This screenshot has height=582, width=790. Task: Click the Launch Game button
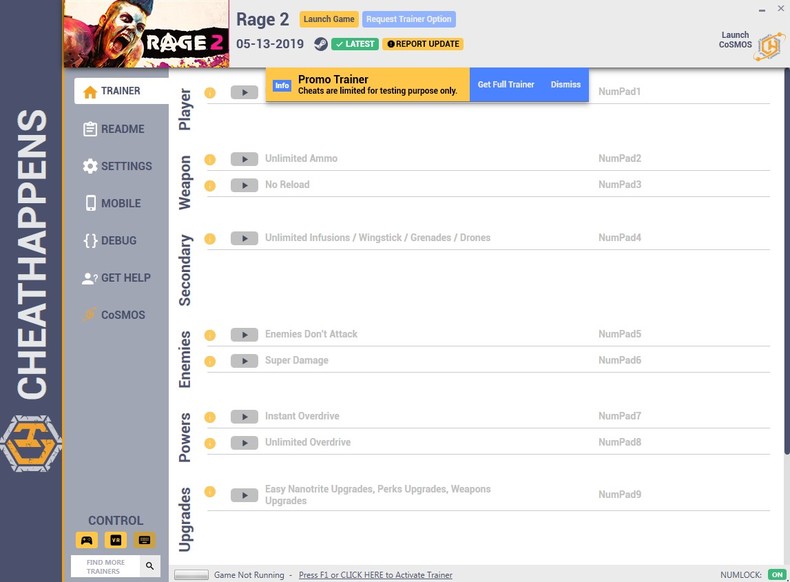point(329,19)
